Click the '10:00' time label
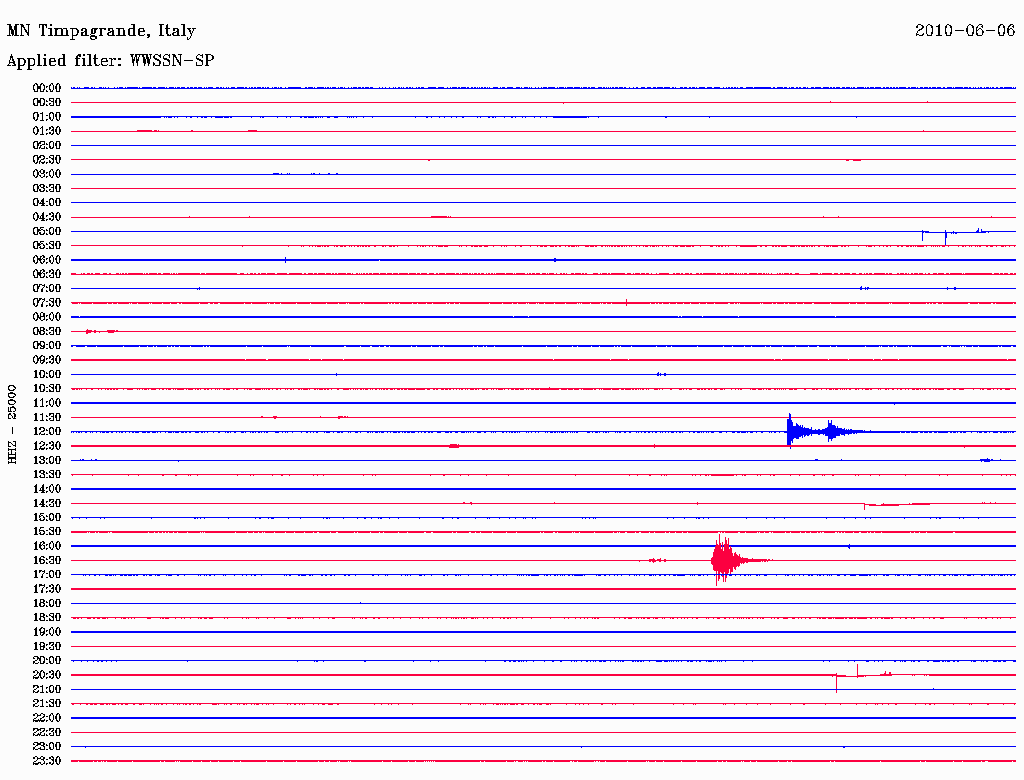Screen dimensions: 1024x780 (47, 374)
